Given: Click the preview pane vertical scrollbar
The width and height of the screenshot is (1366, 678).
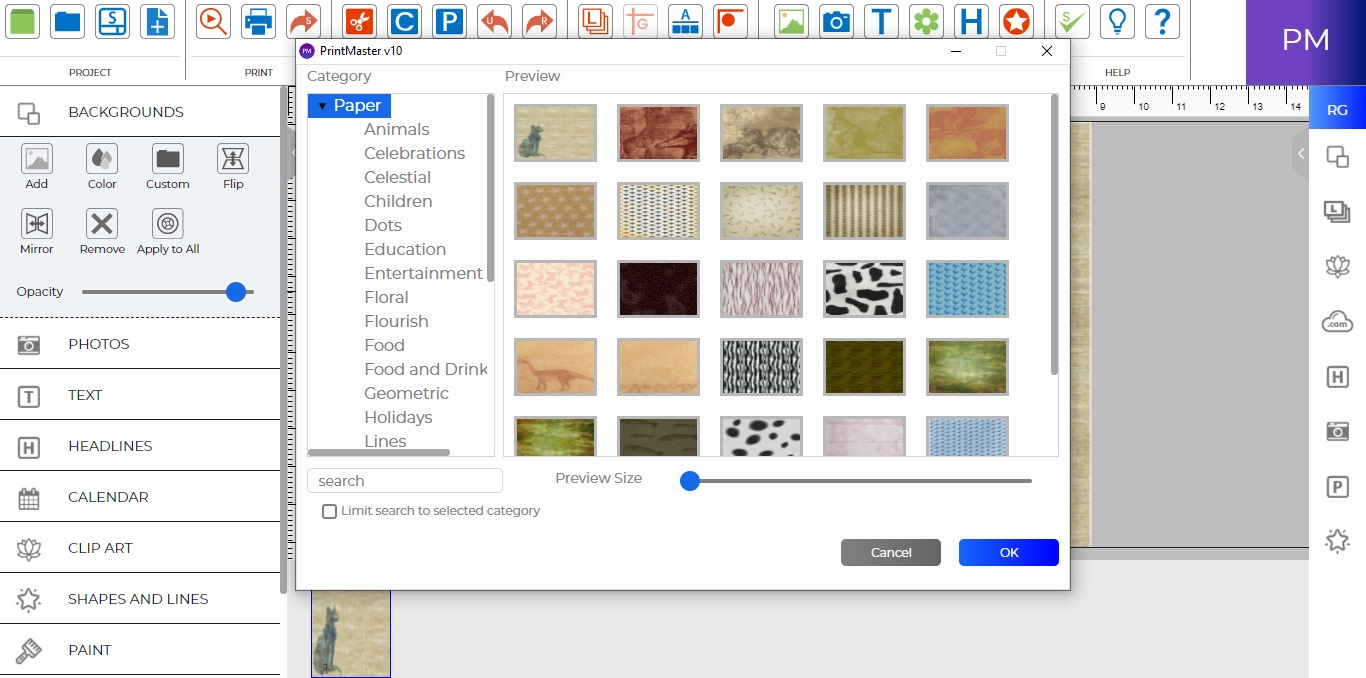Looking at the screenshot, I should [x=1054, y=235].
